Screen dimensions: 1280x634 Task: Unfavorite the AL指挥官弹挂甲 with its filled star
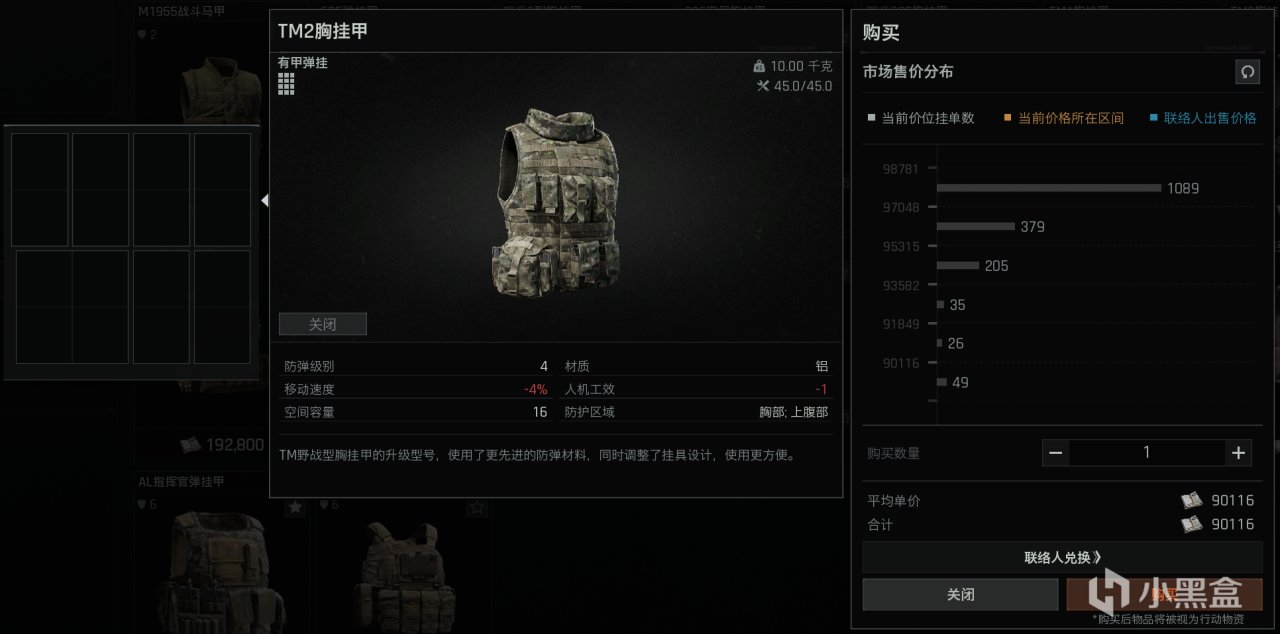(295, 508)
